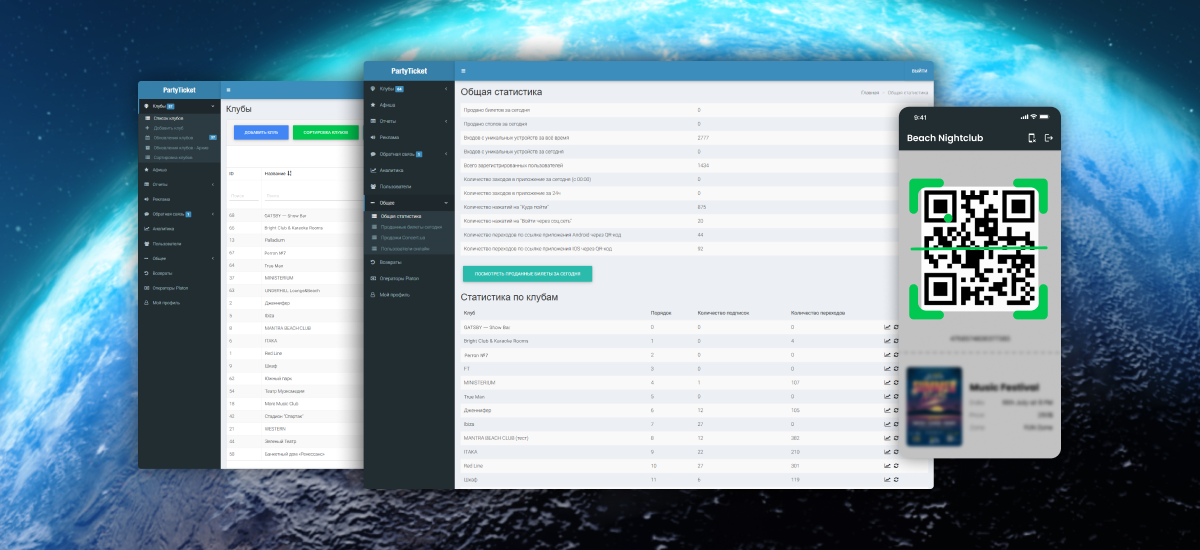Open chart icon for MINISTERIUM row
Viewport: 1200px width, 550px height.
point(887,383)
